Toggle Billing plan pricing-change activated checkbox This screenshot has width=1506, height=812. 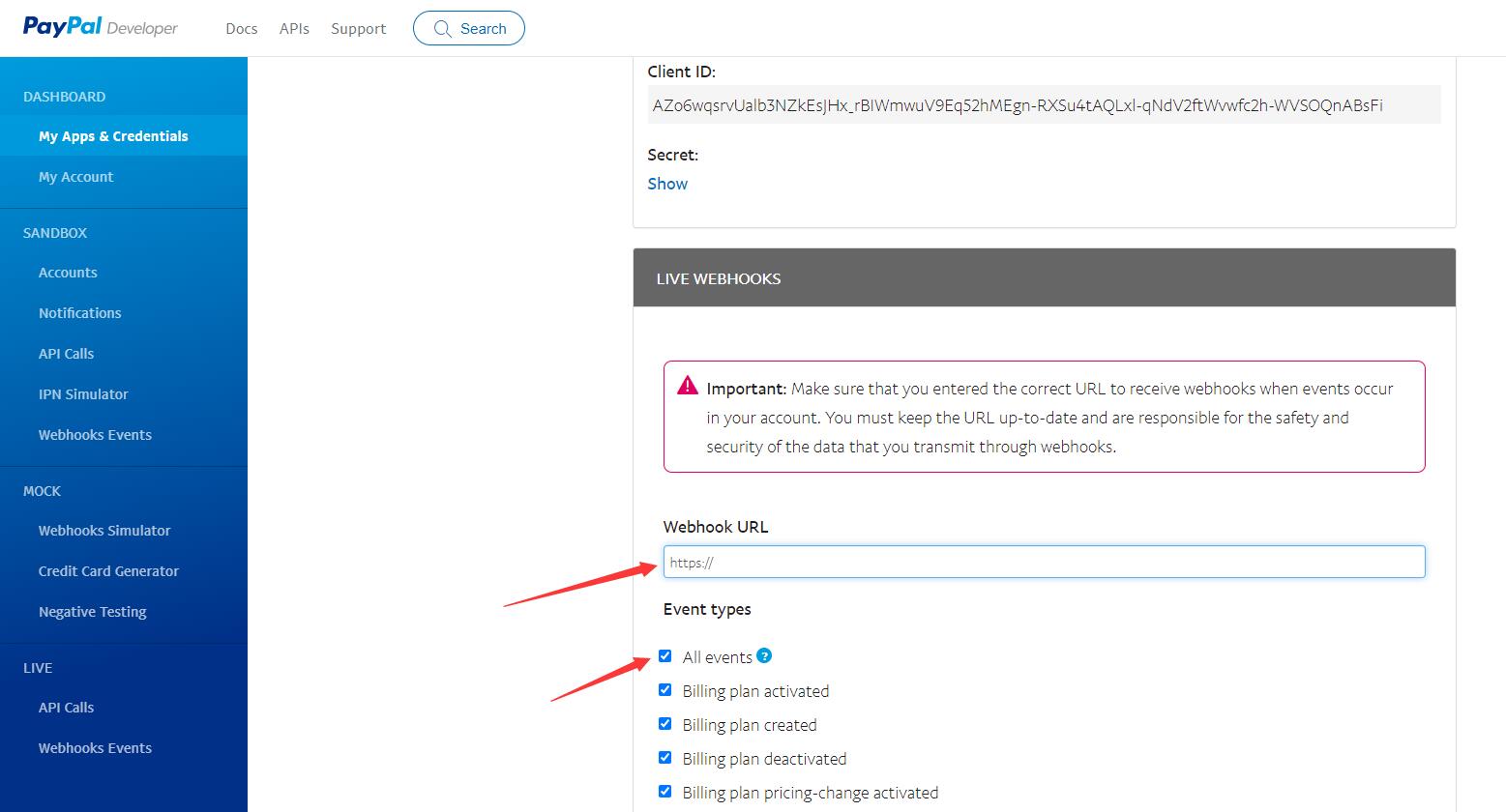pos(665,792)
